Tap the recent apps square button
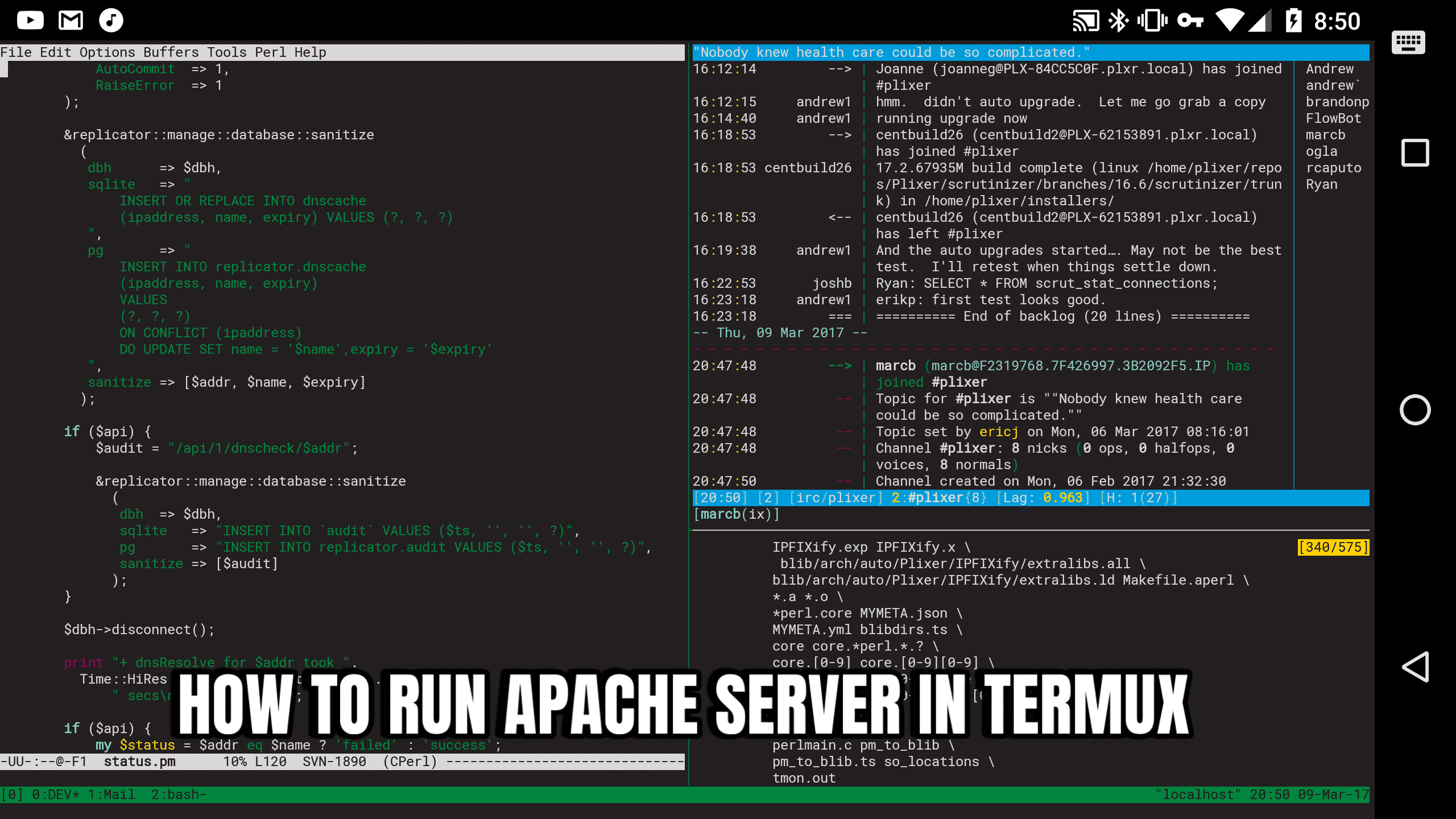 [x=1415, y=152]
